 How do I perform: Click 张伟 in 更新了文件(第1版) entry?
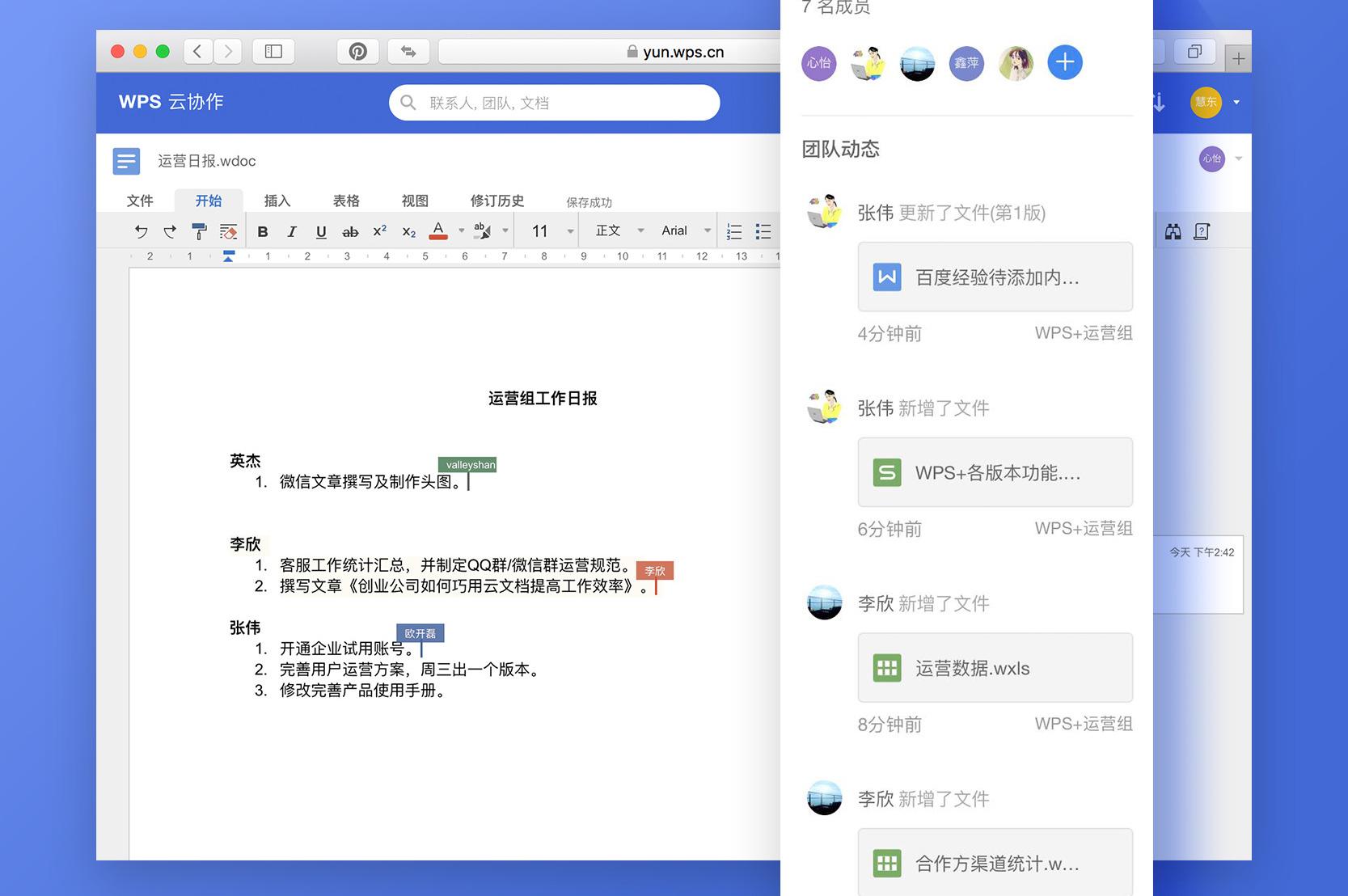point(875,213)
